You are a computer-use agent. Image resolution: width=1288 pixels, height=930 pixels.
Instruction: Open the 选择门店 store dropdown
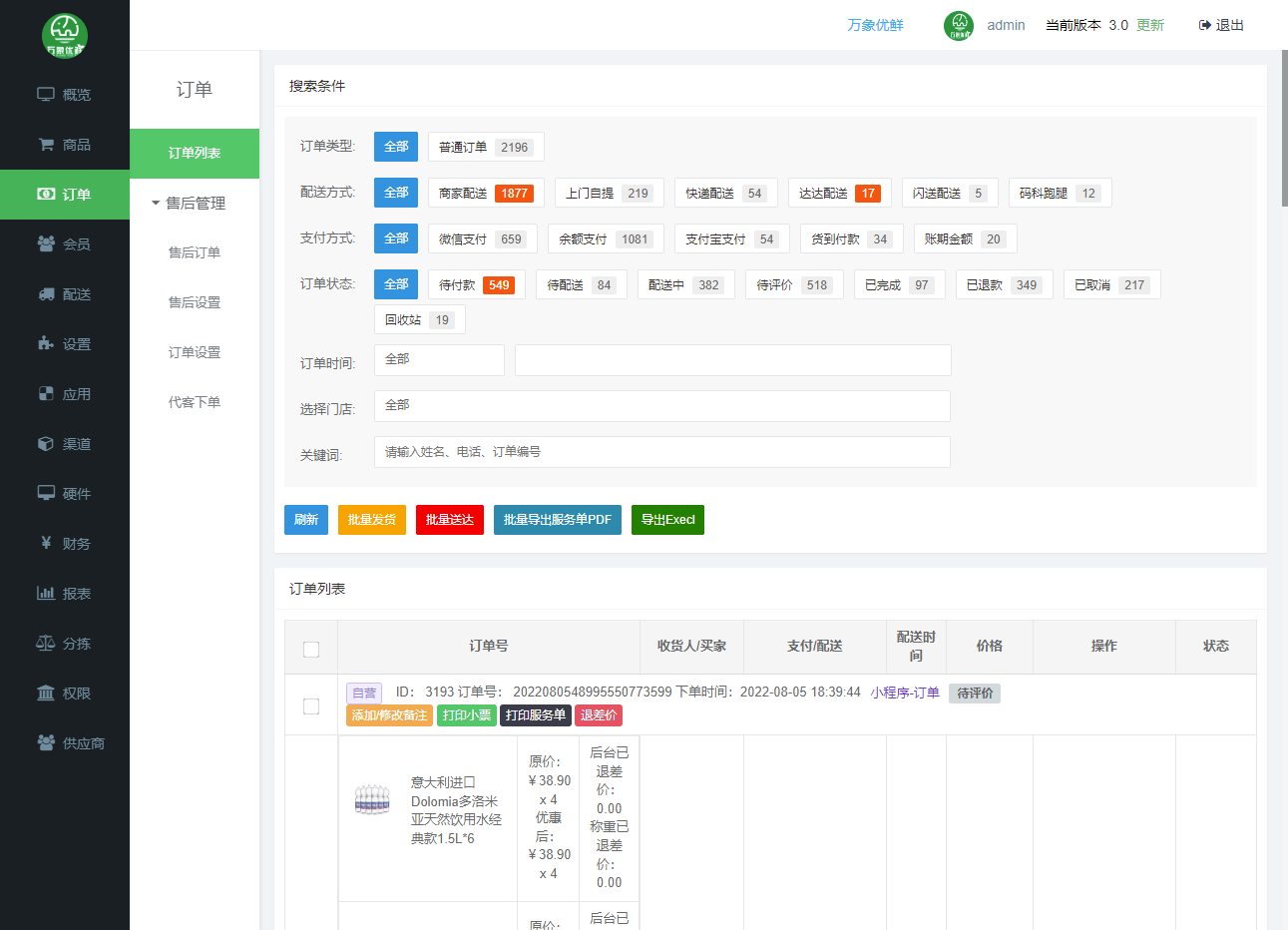pyautogui.click(x=661, y=406)
